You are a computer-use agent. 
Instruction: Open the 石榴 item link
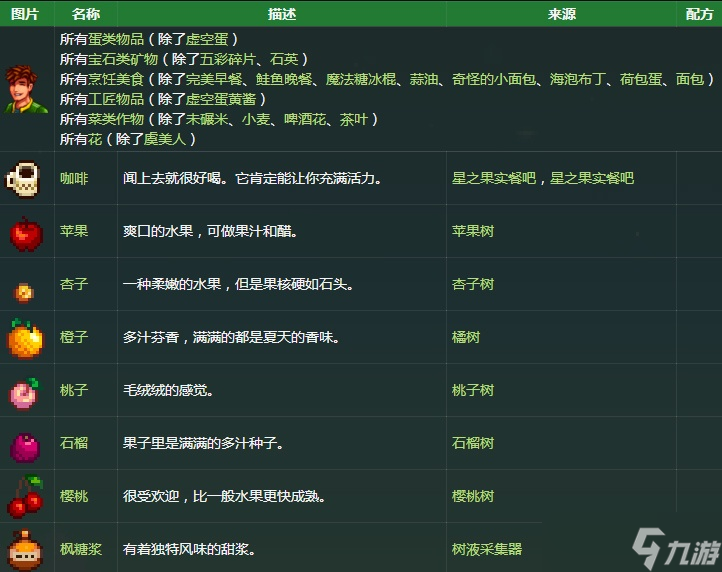(74, 443)
